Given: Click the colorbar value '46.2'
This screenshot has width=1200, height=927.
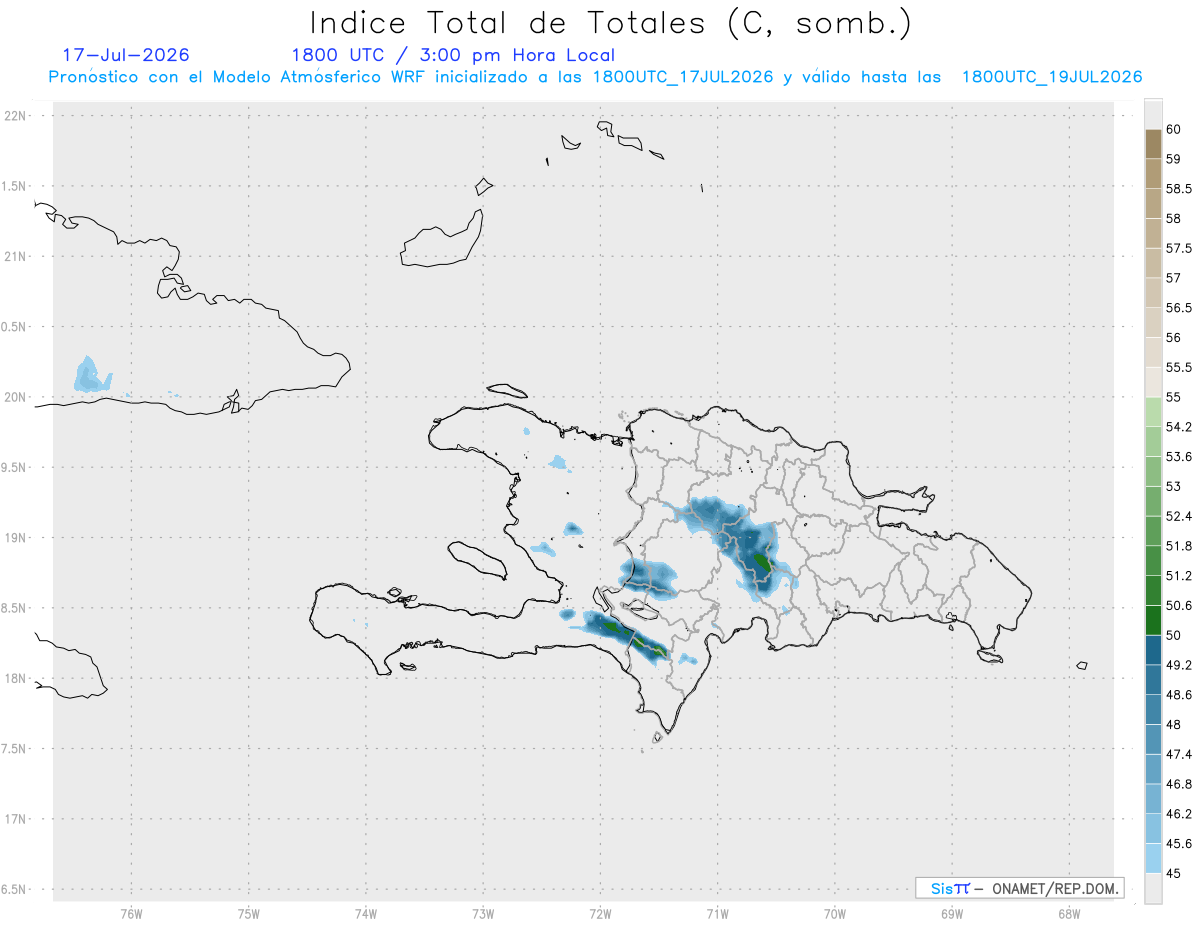Looking at the screenshot, I should coord(1178,814).
